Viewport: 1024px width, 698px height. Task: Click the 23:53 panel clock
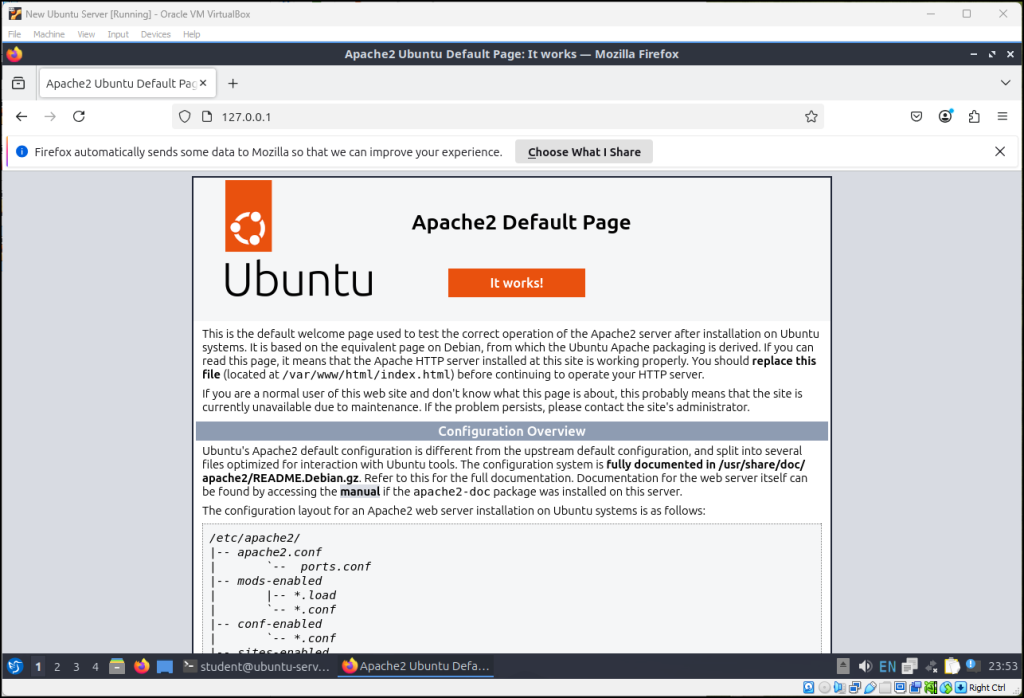(1002, 666)
